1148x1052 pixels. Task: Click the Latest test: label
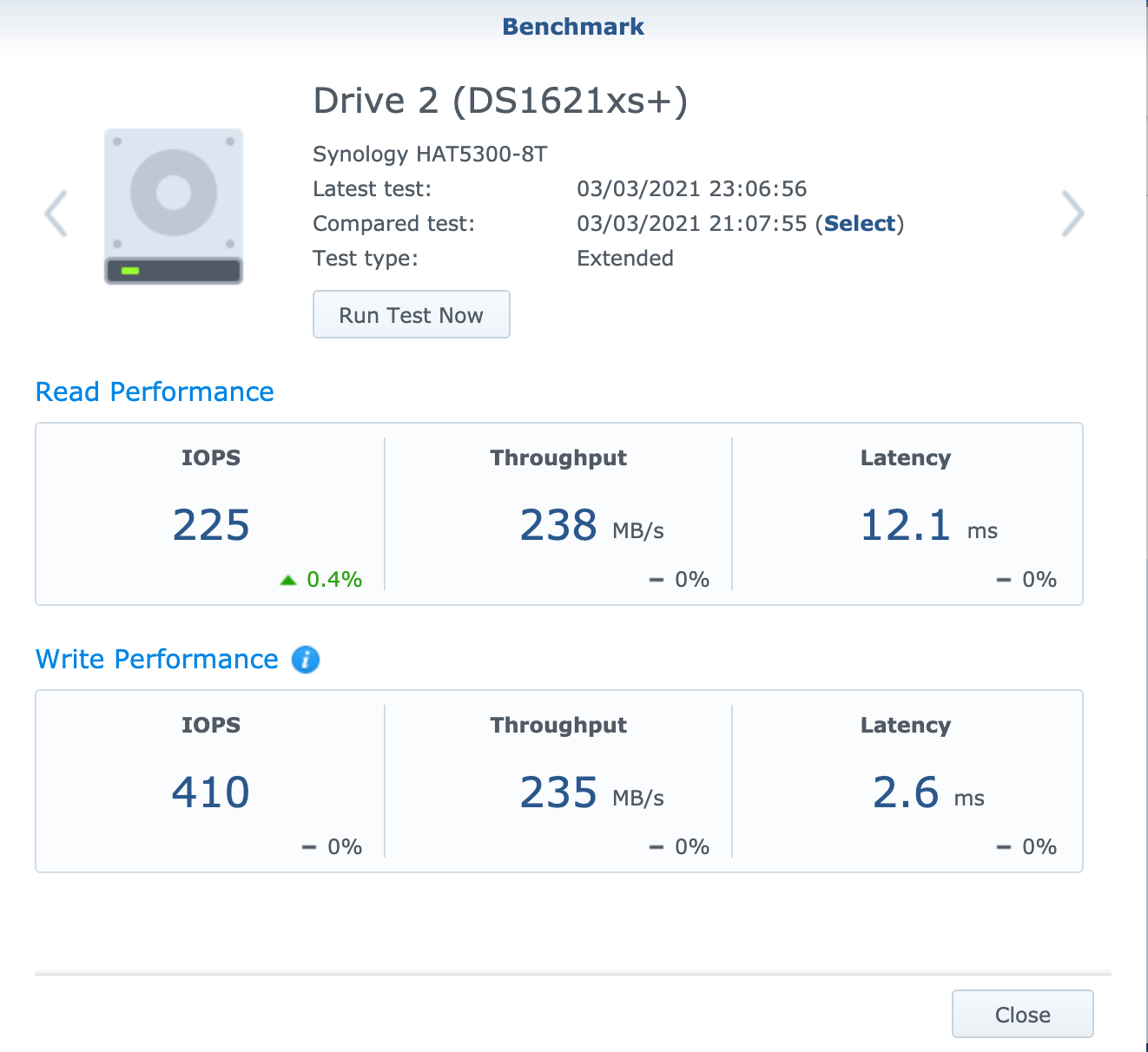click(372, 189)
